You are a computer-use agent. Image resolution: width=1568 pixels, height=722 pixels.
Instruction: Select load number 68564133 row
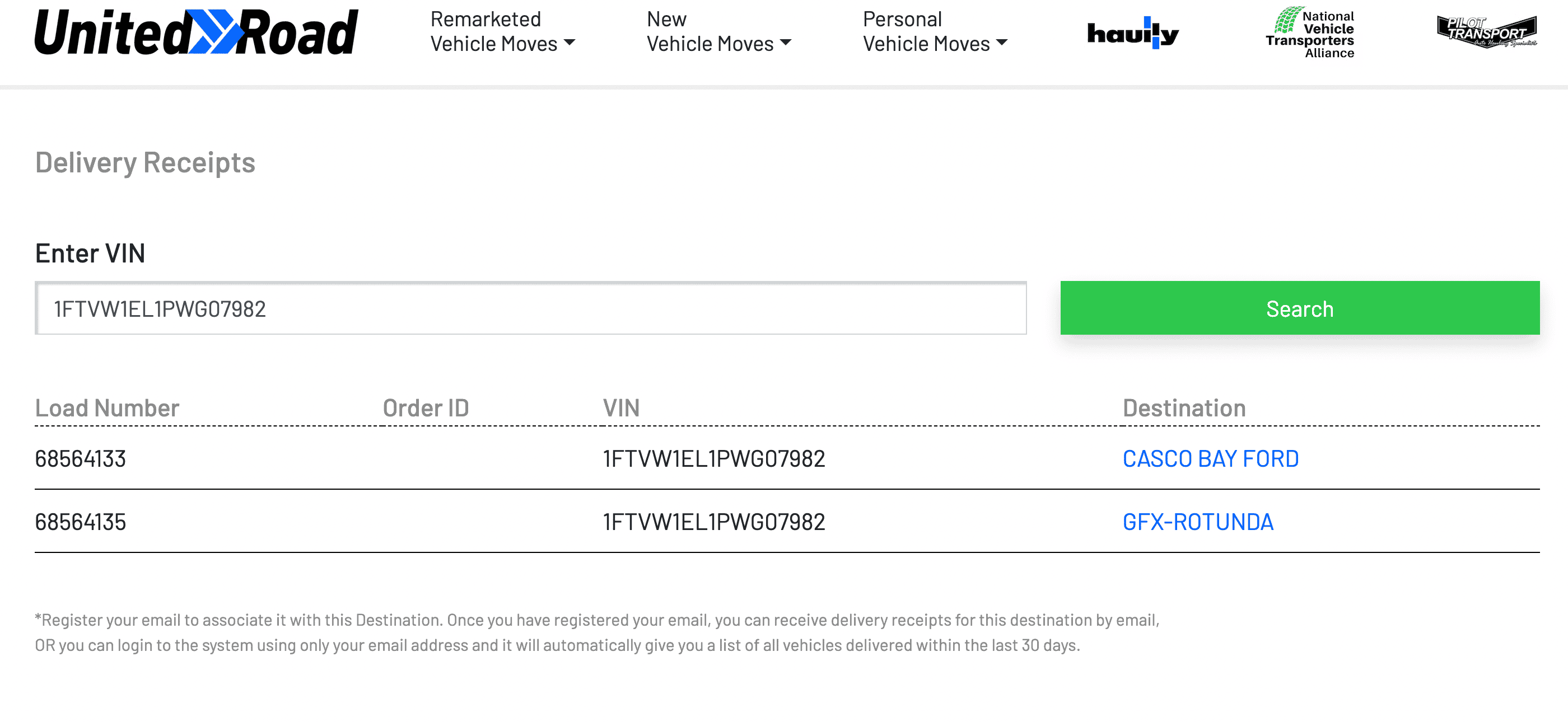tap(80, 458)
